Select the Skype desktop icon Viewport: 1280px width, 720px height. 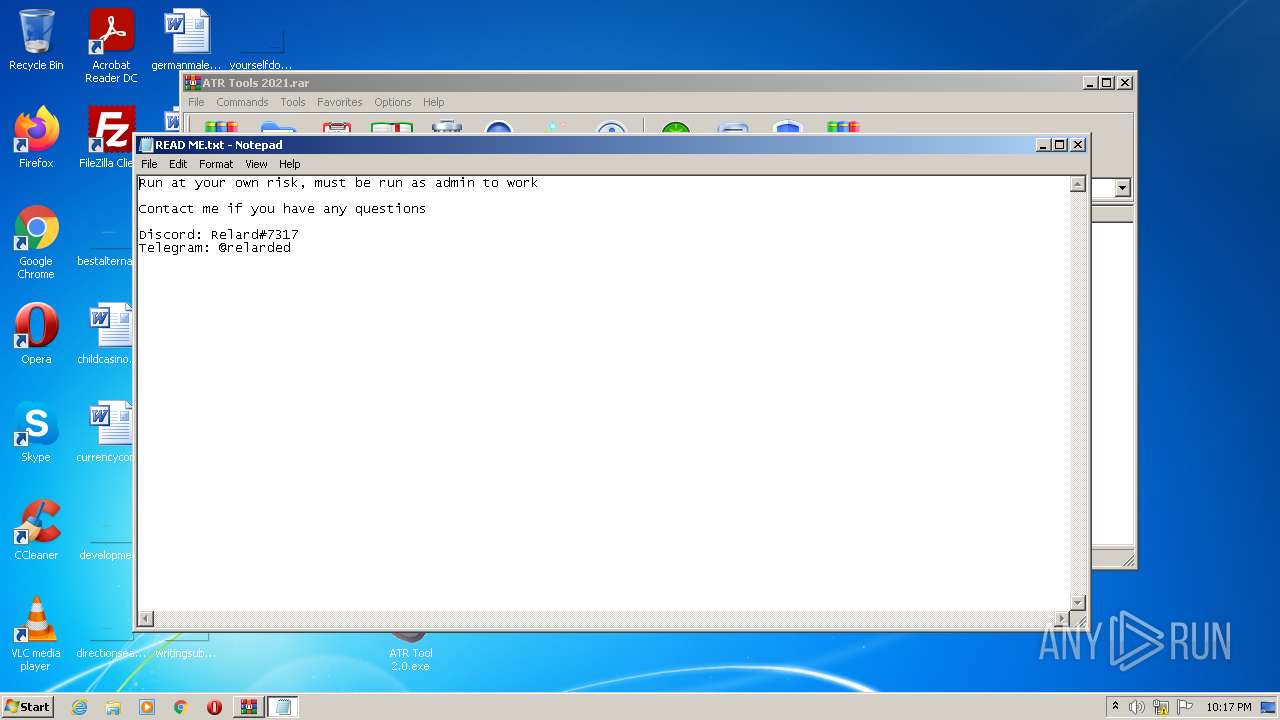pyautogui.click(x=36, y=432)
